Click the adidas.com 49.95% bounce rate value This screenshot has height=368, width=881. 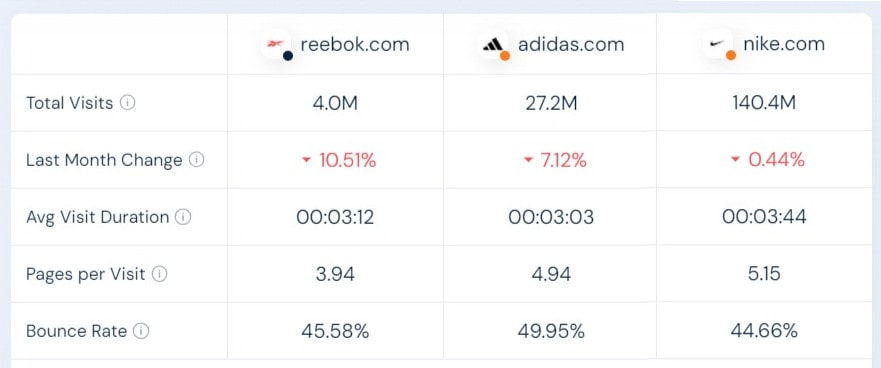click(551, 331)
